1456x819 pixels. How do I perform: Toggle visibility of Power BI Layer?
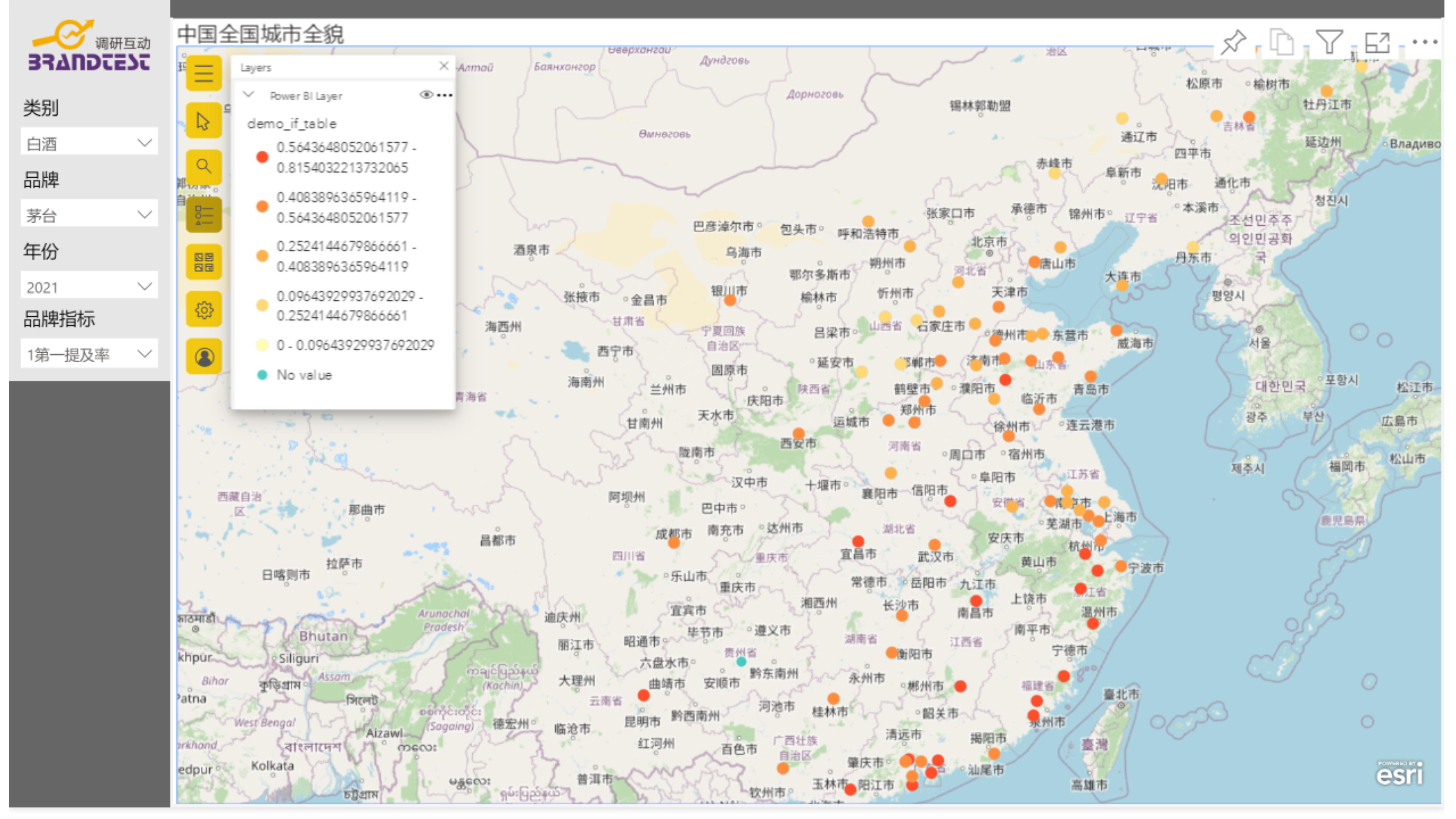[x=426, y=94]
